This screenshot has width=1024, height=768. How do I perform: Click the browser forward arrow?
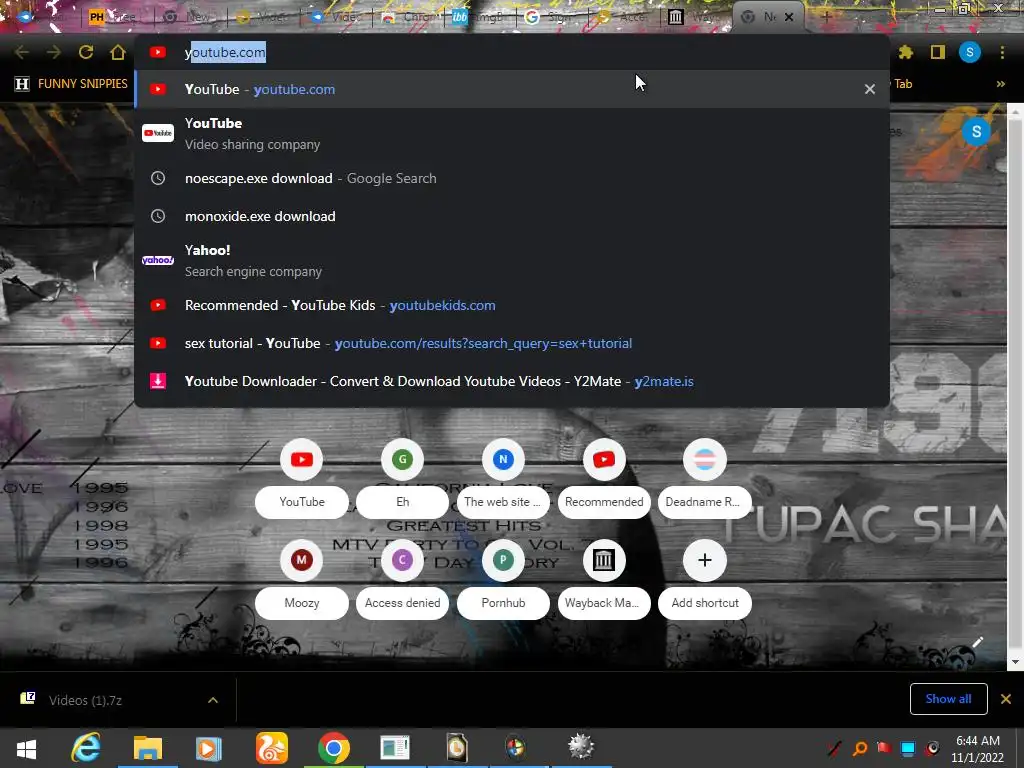54,52
